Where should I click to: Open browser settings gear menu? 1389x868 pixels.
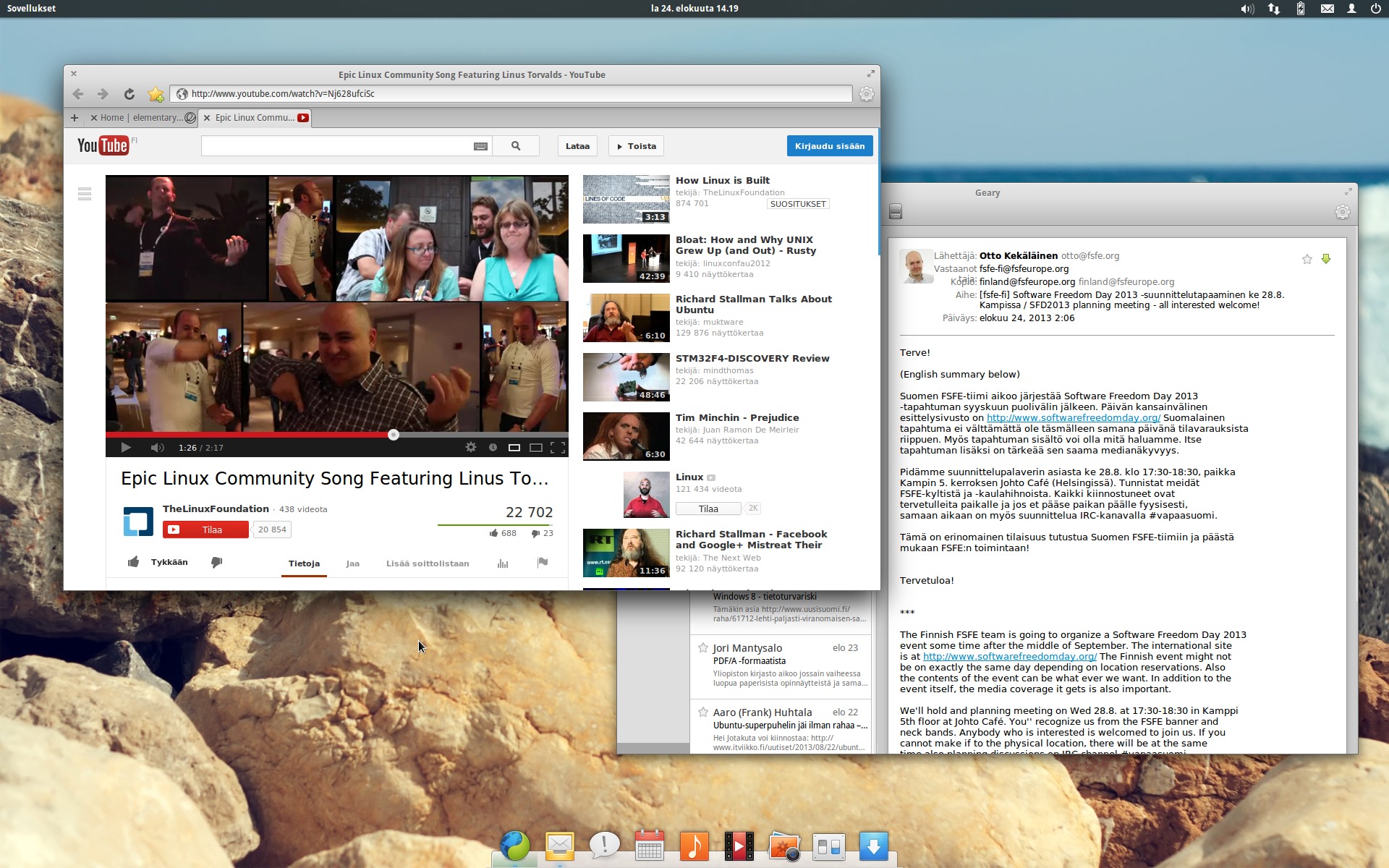pos(866,94)
